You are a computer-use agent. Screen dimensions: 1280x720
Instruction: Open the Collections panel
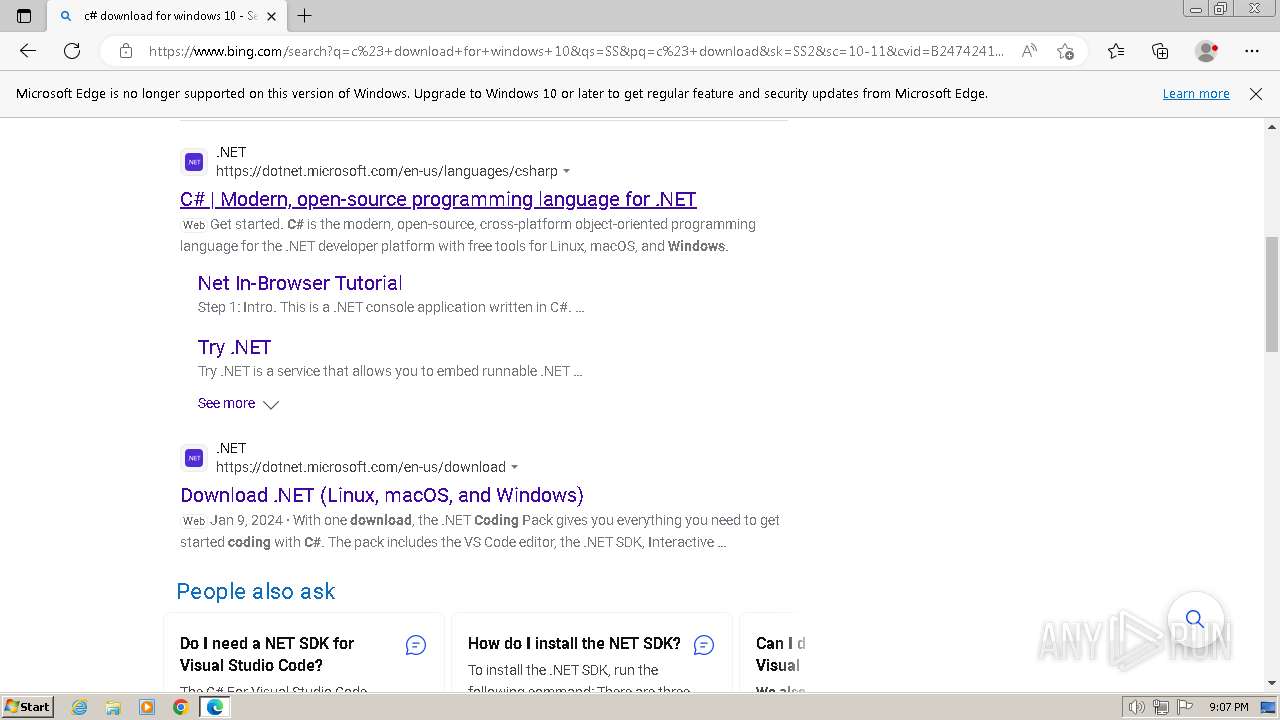tap(1160, 51)
